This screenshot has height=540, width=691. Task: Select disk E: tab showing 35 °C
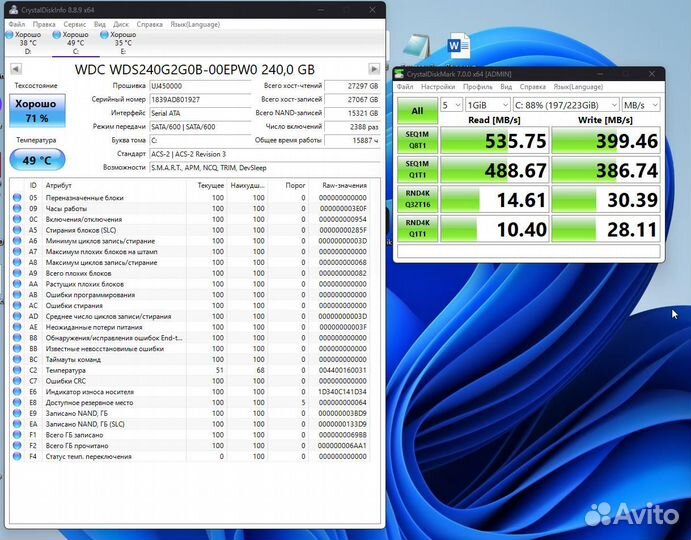click(123, 43)
